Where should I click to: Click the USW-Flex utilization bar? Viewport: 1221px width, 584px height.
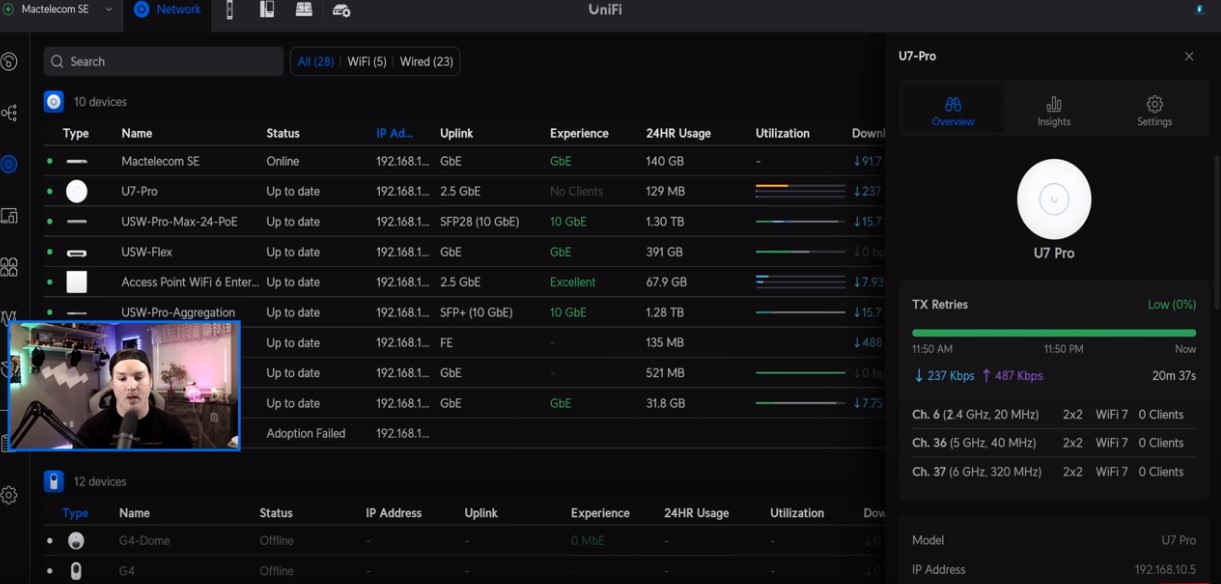(800, 252)
